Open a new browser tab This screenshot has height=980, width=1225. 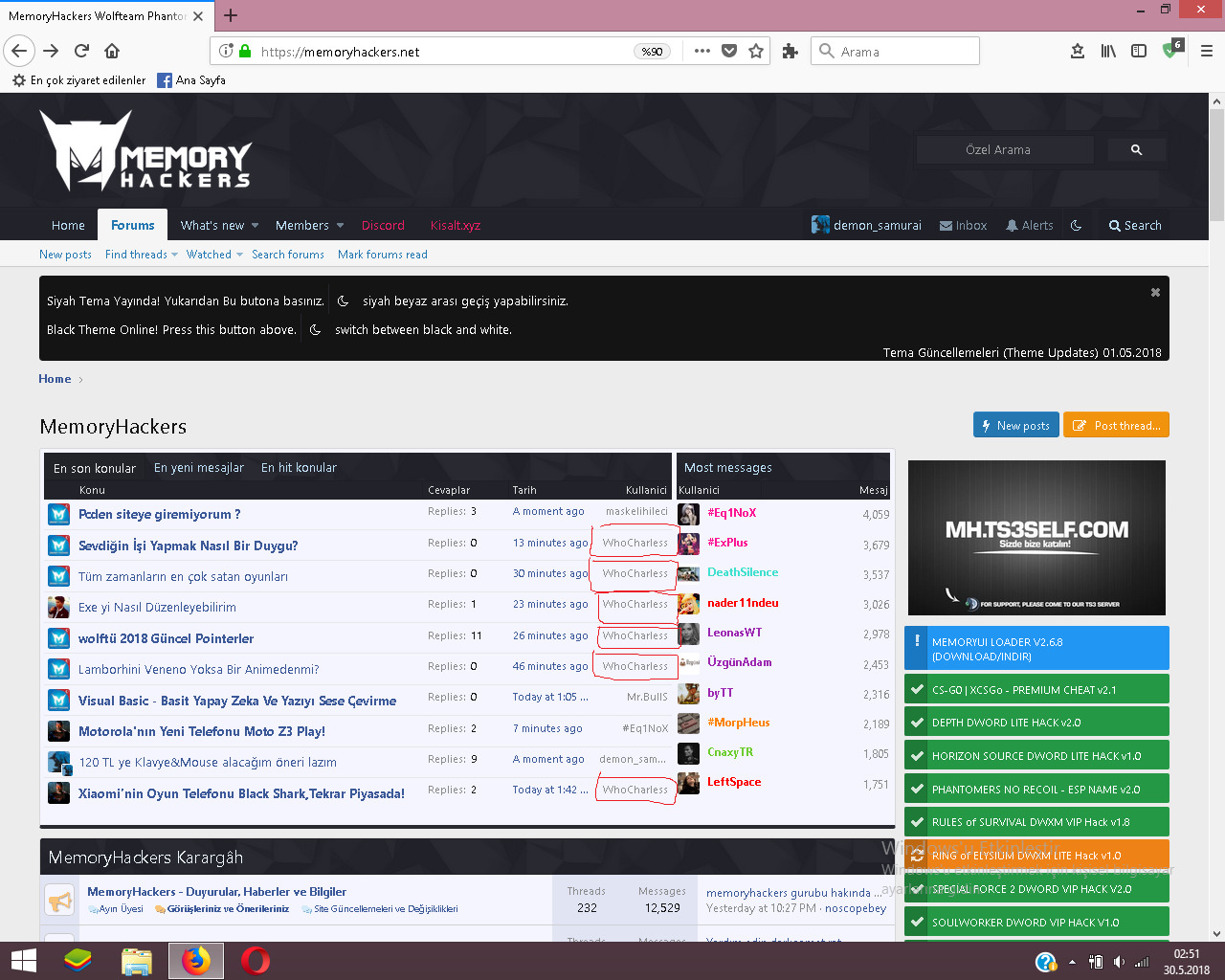[231, 15]
